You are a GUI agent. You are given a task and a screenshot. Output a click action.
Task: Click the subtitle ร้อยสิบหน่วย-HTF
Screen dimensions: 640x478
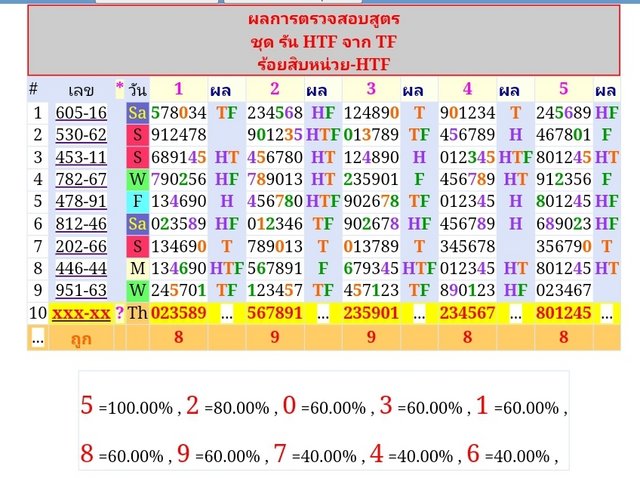324,64
